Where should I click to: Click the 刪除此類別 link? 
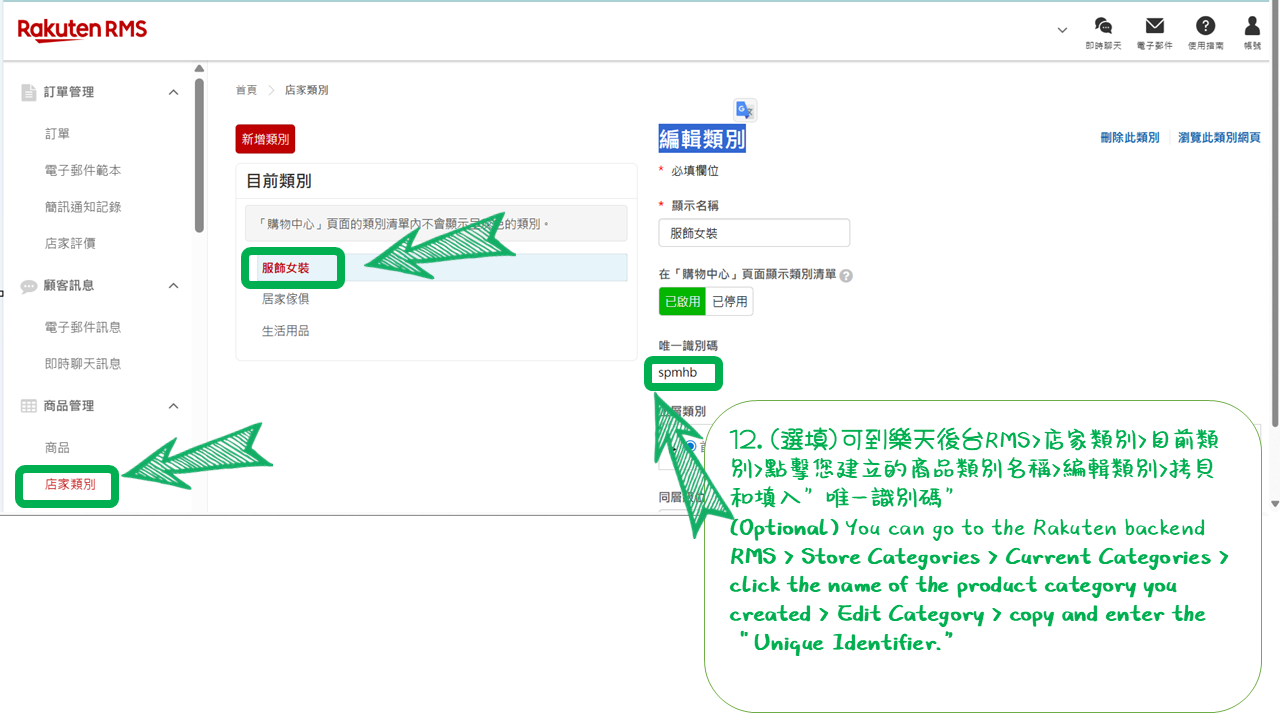click(x=1129, y=138)
